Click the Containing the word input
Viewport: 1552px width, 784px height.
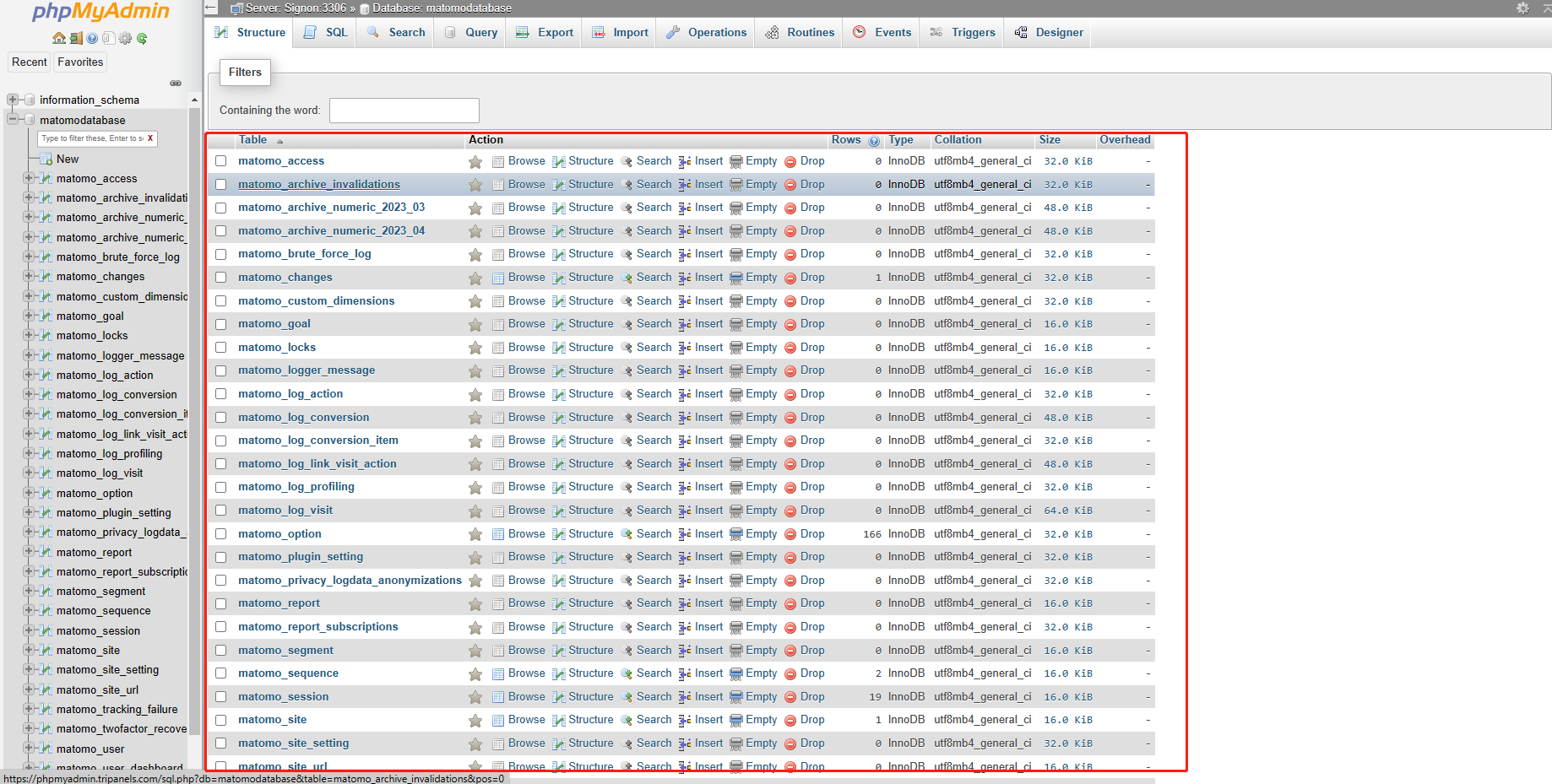pyautogui.click(x=404, y=111)
